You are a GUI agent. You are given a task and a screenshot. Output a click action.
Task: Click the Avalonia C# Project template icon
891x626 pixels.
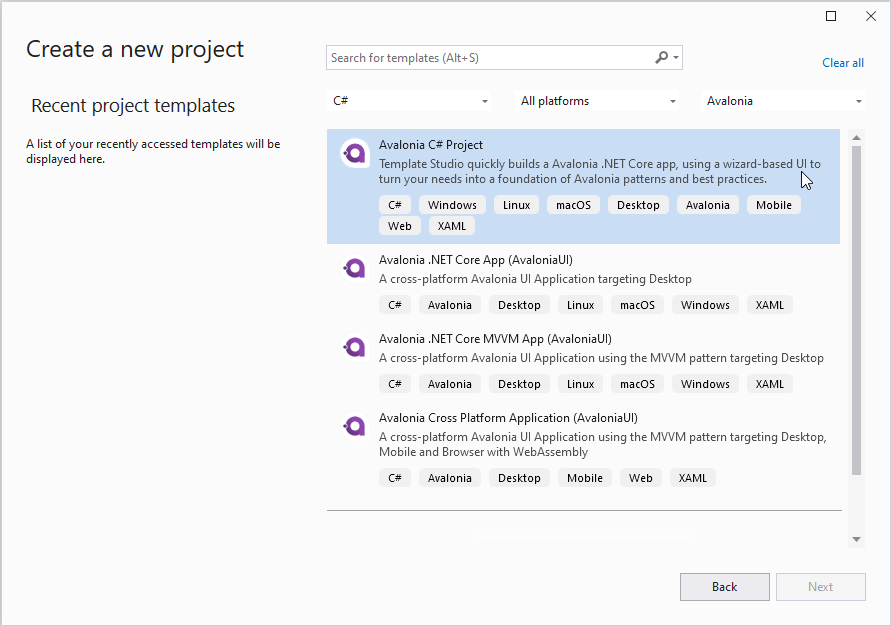355,153
